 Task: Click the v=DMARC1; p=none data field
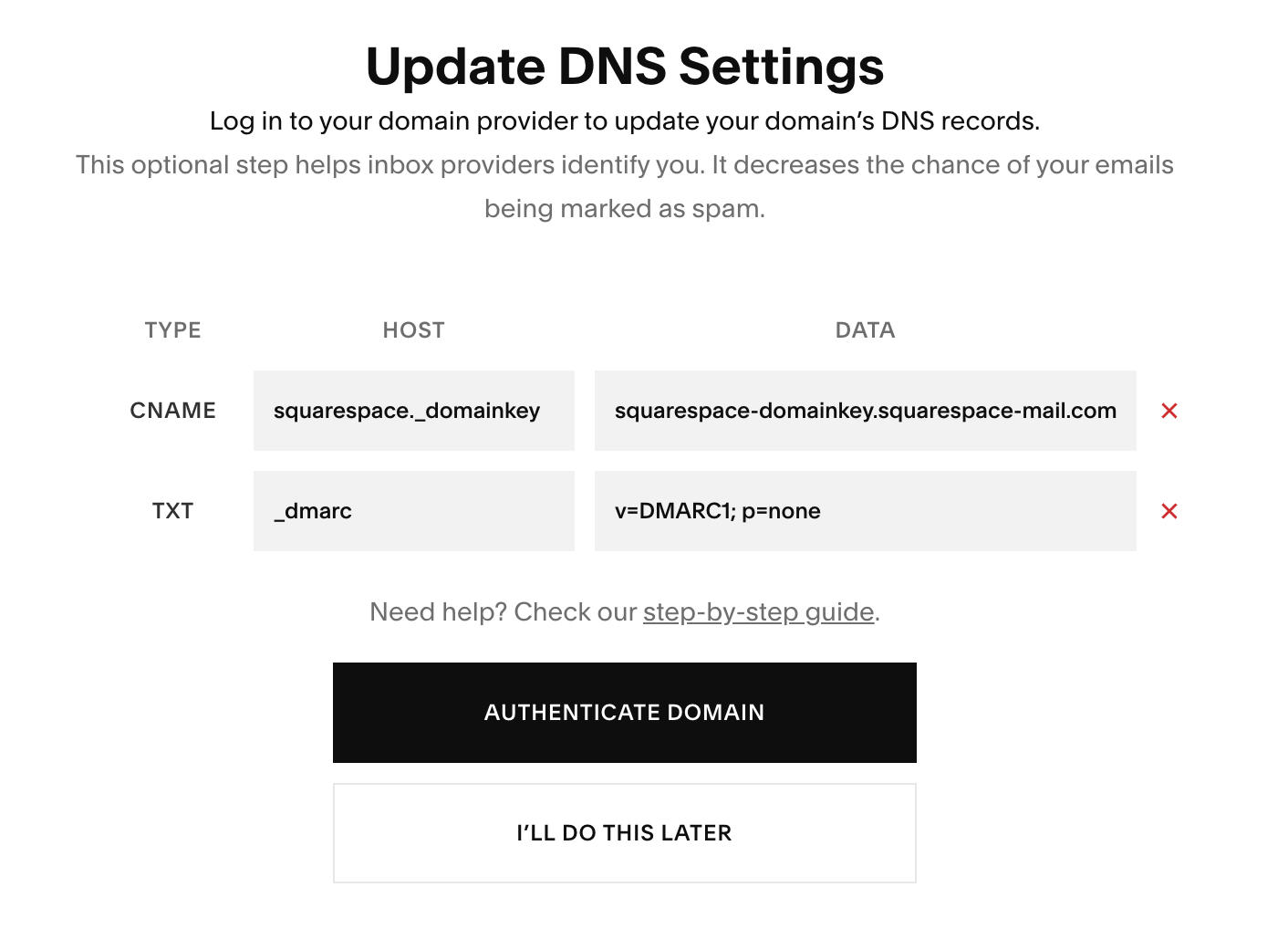pos(865,511)
